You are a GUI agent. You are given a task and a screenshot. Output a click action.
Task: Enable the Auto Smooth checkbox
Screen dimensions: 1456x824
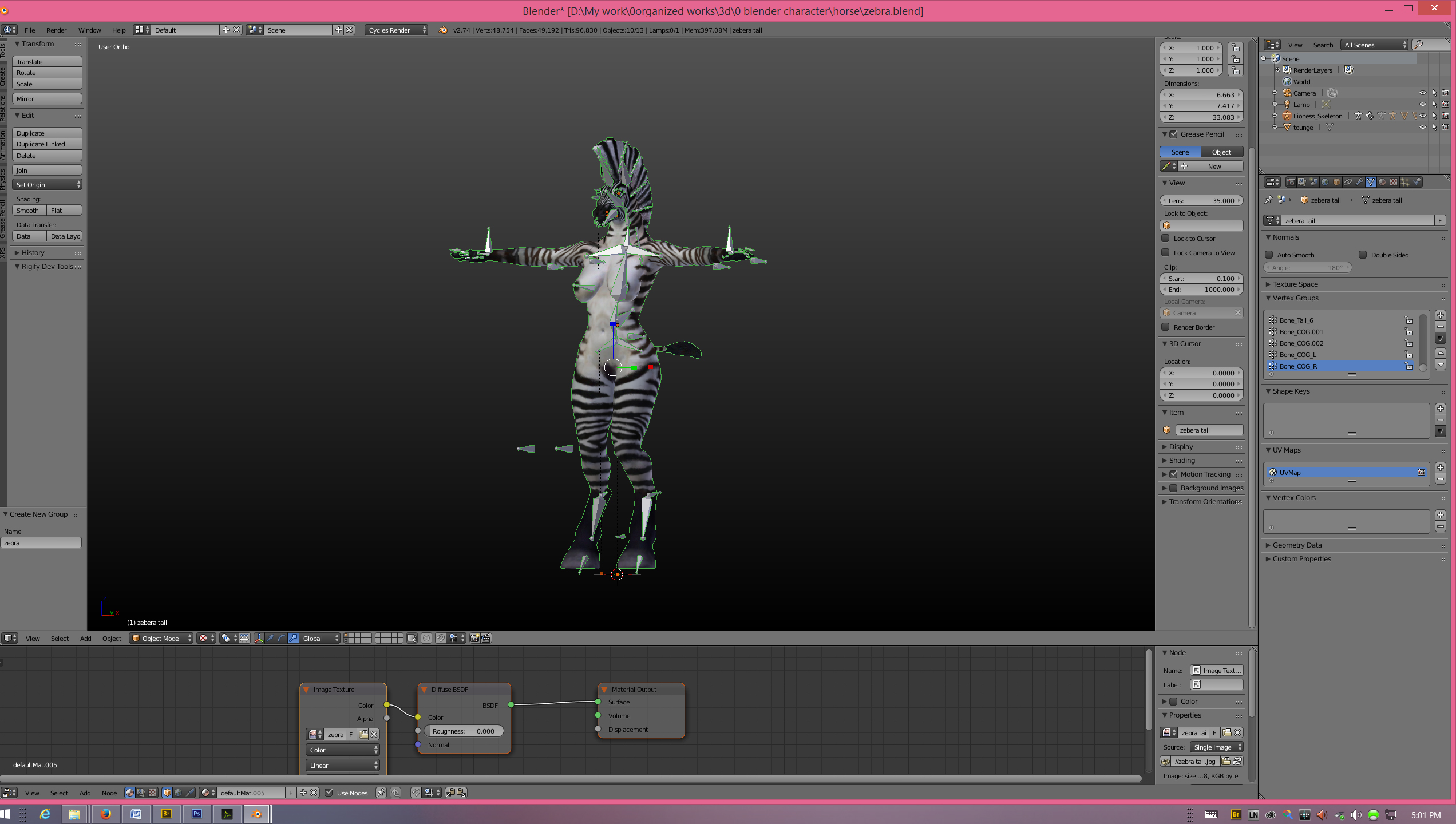[1269, 255]
